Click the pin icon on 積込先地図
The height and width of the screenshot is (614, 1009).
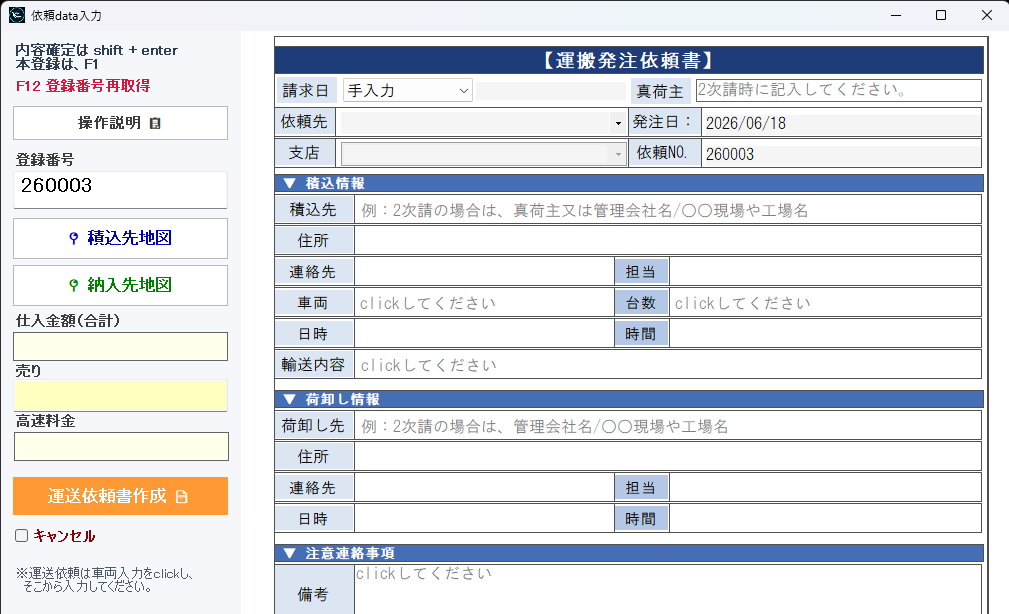click(x=74, y=238)
